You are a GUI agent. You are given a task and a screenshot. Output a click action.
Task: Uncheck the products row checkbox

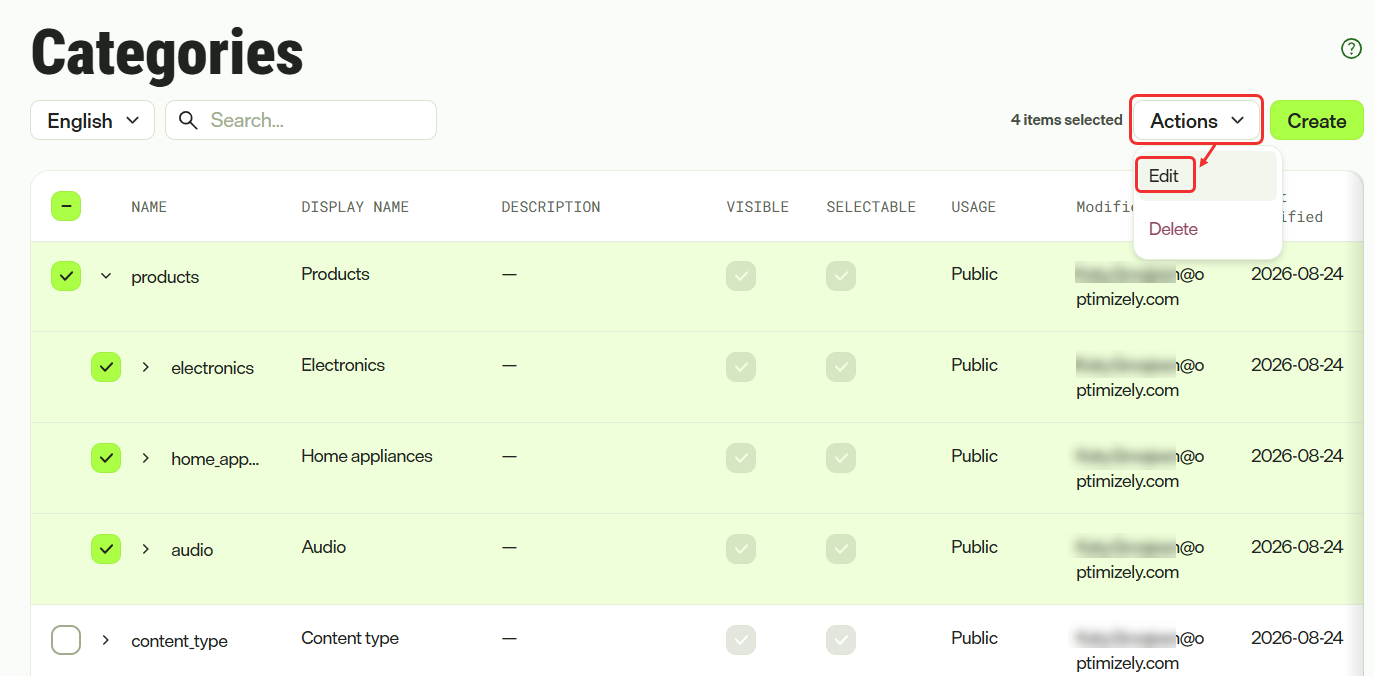[x=66, y=276]
